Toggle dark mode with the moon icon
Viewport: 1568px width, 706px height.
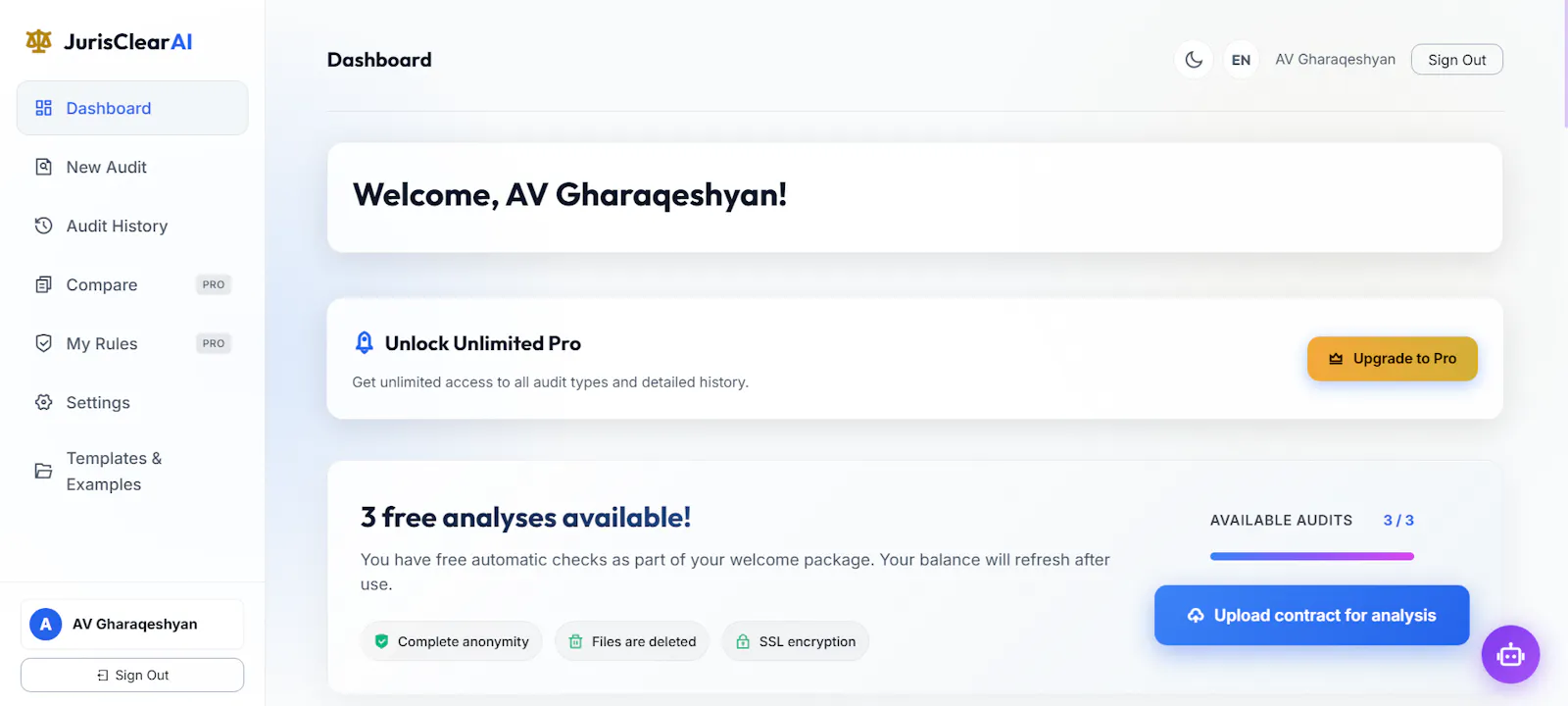pyautogui.click(x=1194, y=60)
